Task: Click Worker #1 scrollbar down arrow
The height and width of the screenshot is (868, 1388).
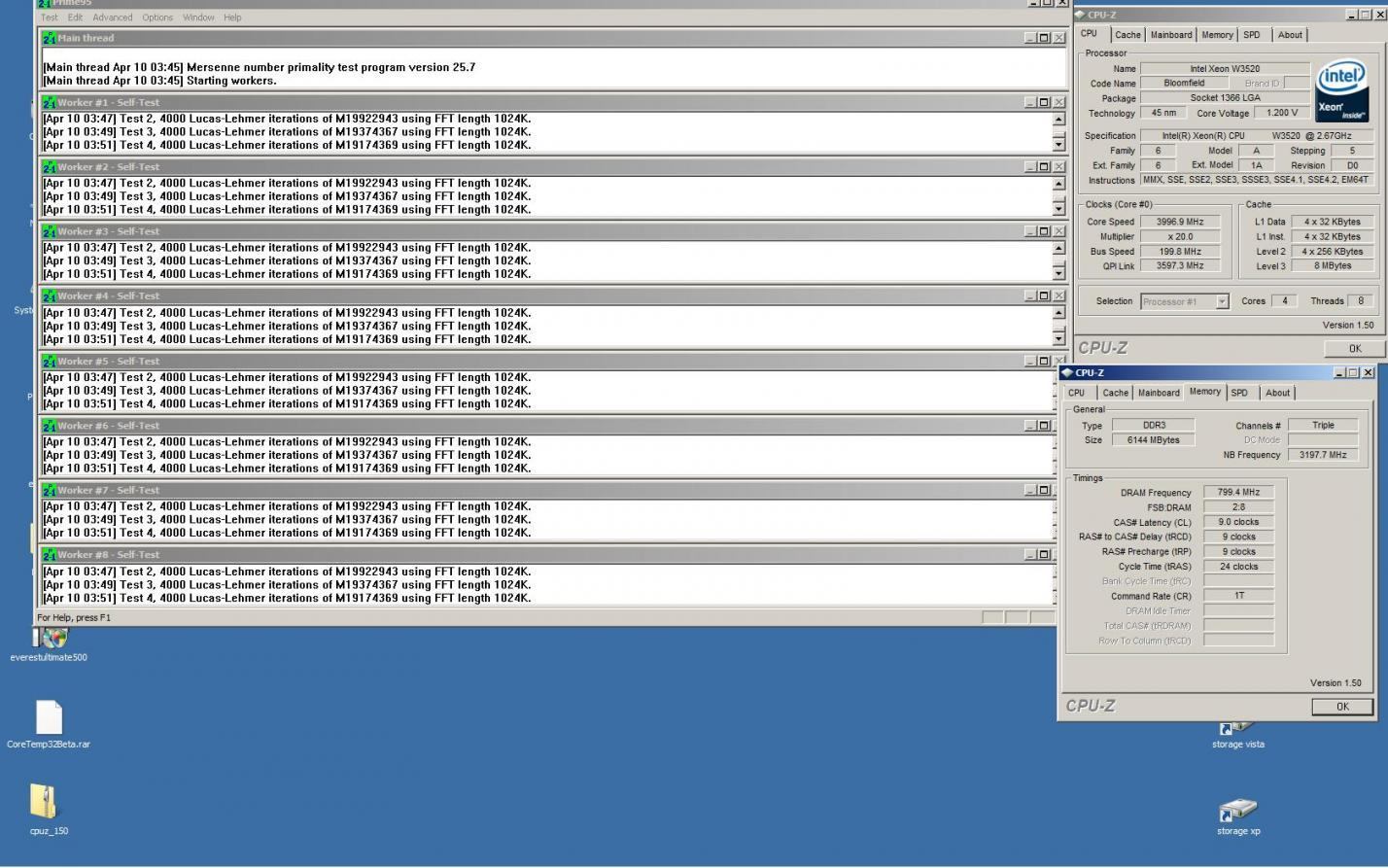Action: pos(1058,145)
